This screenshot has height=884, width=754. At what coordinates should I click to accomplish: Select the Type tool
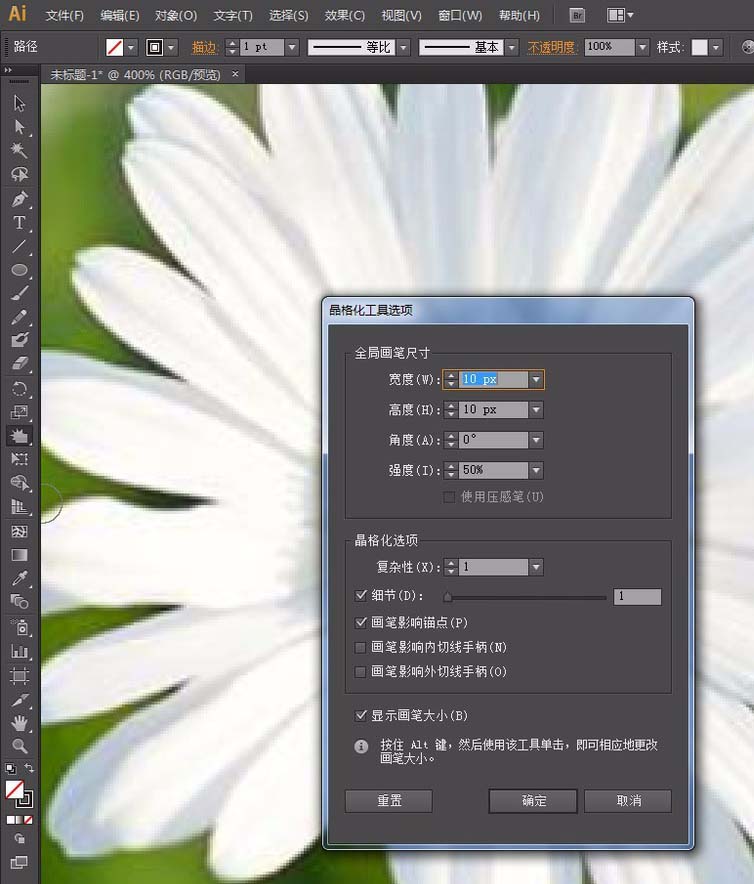(x=19, y=223)
